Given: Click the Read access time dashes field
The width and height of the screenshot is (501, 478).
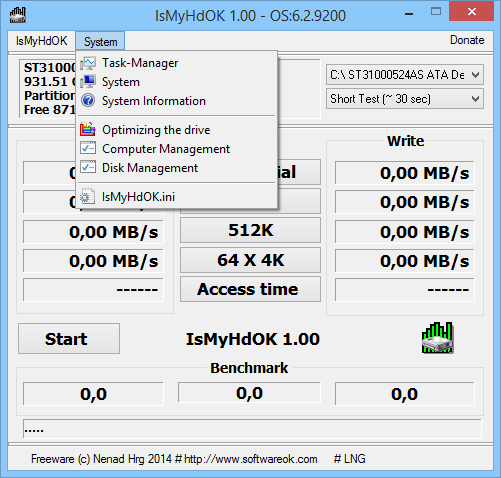Looking at the screenshot, I should [x=93, y=290].
